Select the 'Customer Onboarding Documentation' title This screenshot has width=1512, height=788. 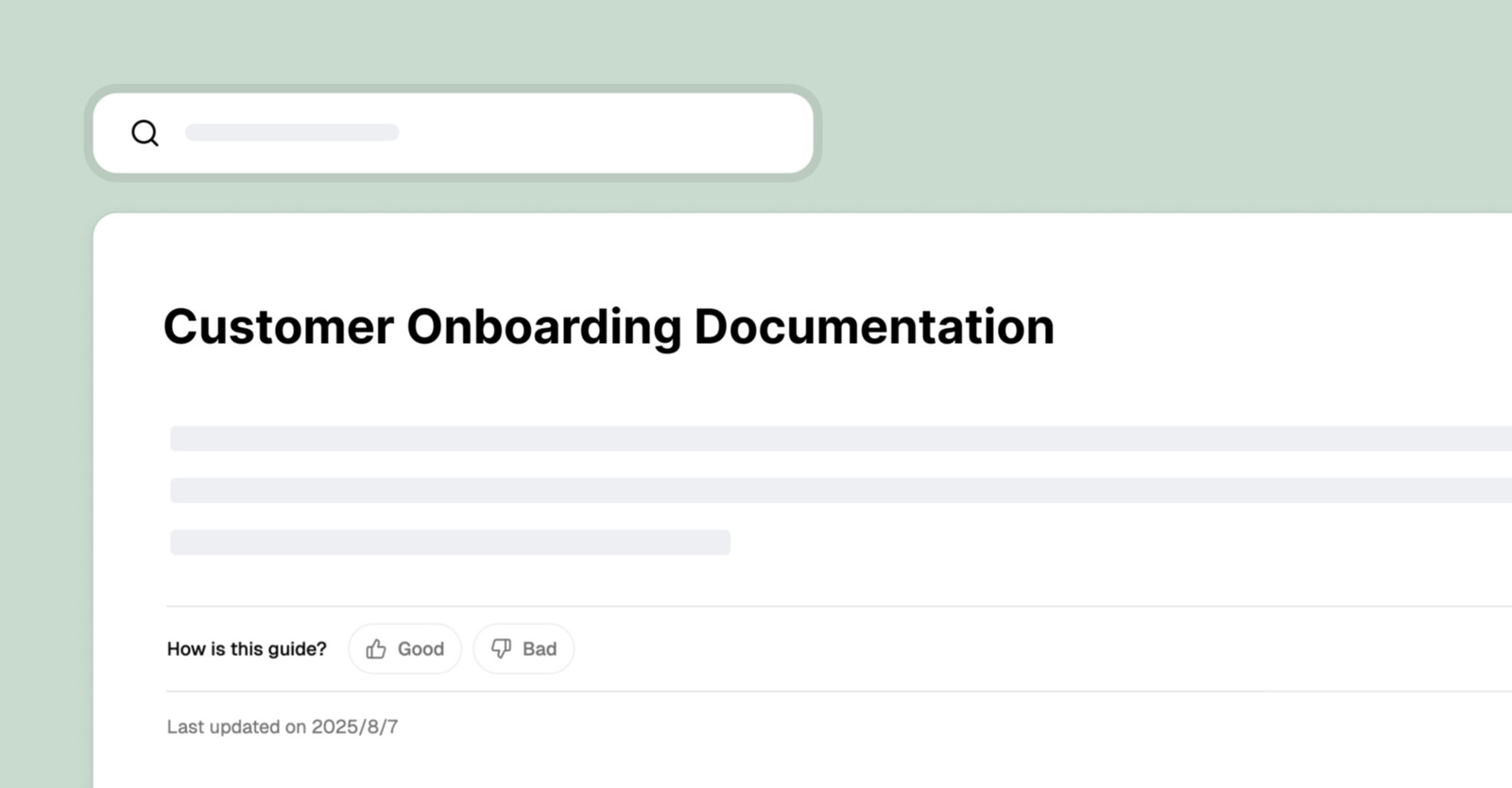609,327
